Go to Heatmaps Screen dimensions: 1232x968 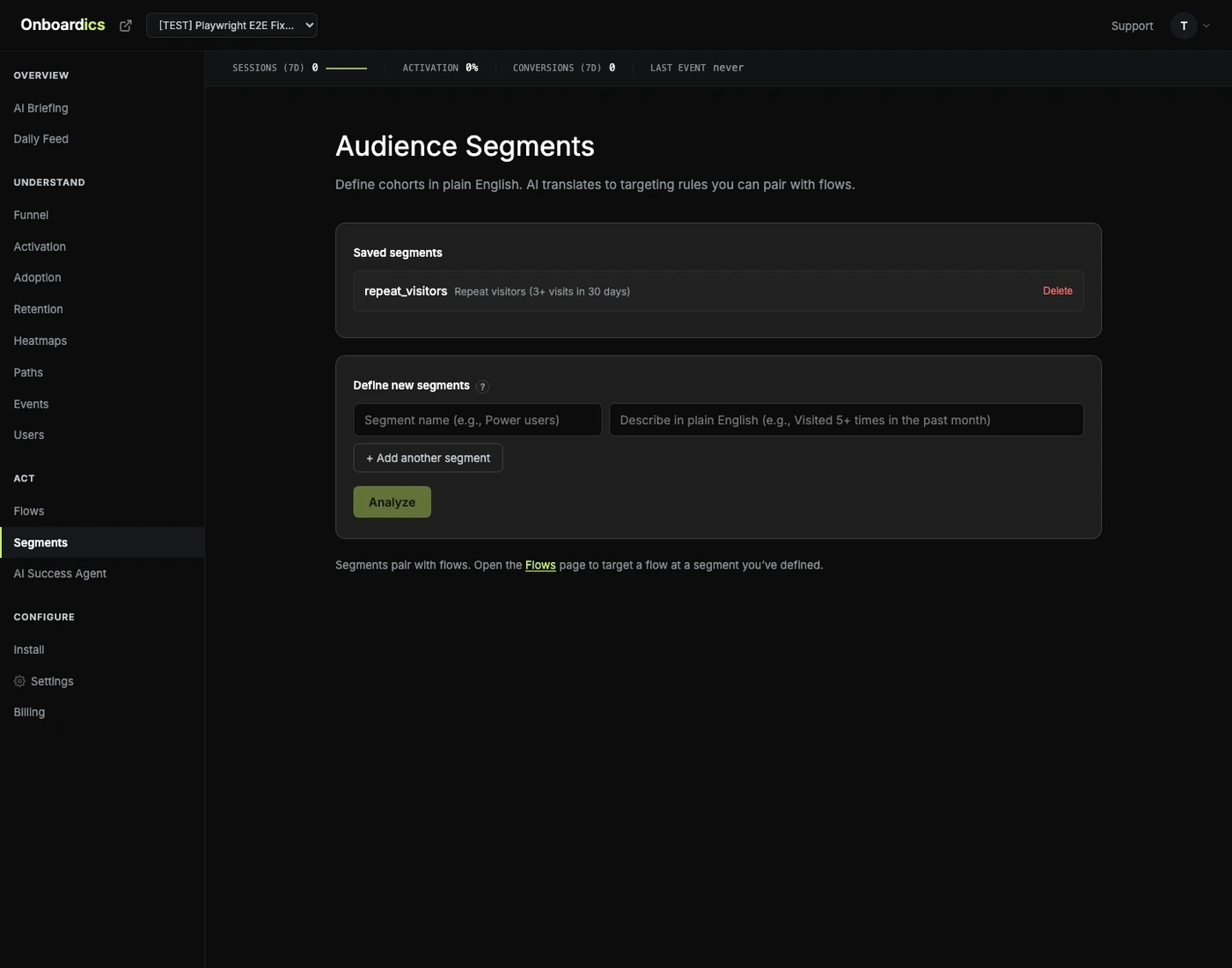coord(102,341)
